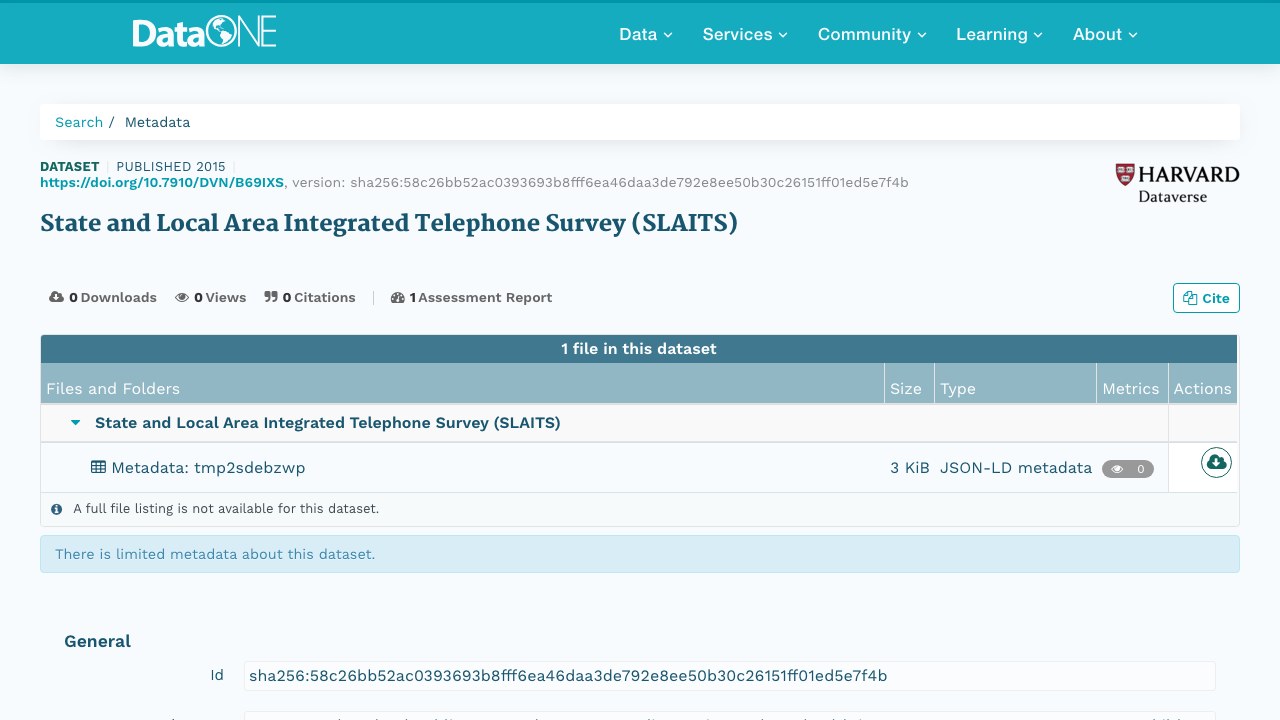Click the Citations quote icon
The height and width of the screenshot is (720, 1280).
271,297
